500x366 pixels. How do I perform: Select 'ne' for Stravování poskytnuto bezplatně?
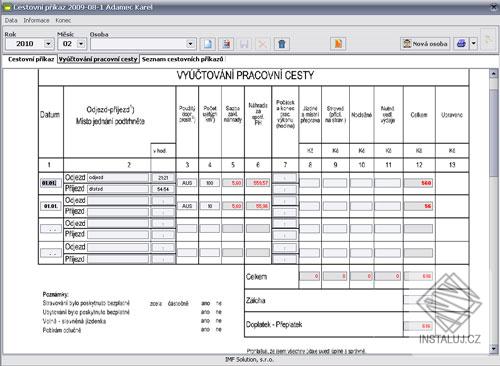(x=218, y=303)
